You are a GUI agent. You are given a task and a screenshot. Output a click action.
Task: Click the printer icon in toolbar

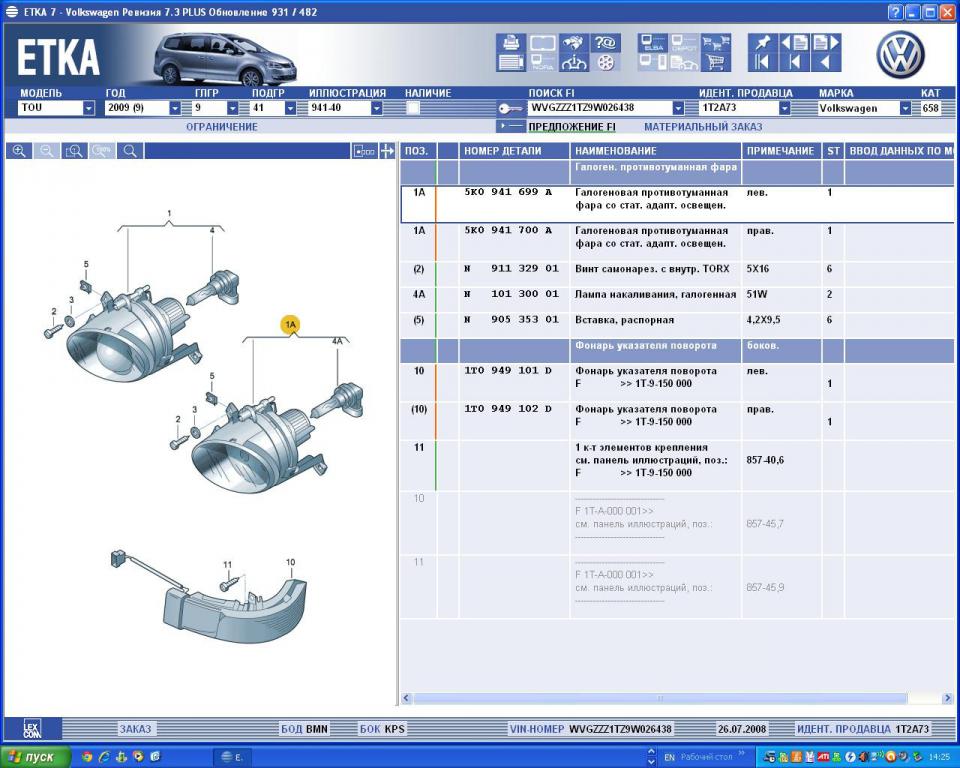click(x=511, y=43)
